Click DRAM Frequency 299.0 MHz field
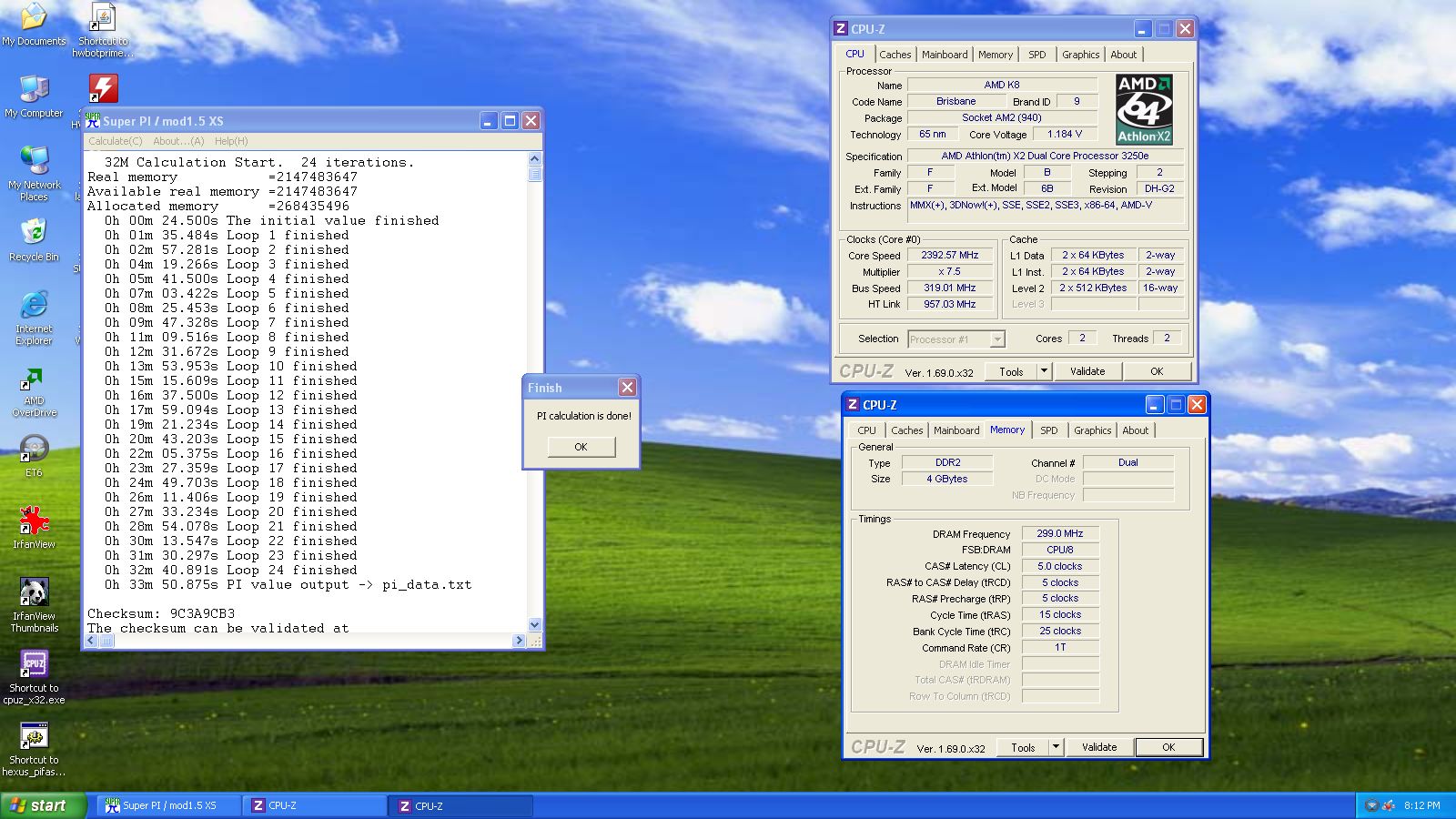The width and height of the screenshot is (1456, 819). [1060, 533]
